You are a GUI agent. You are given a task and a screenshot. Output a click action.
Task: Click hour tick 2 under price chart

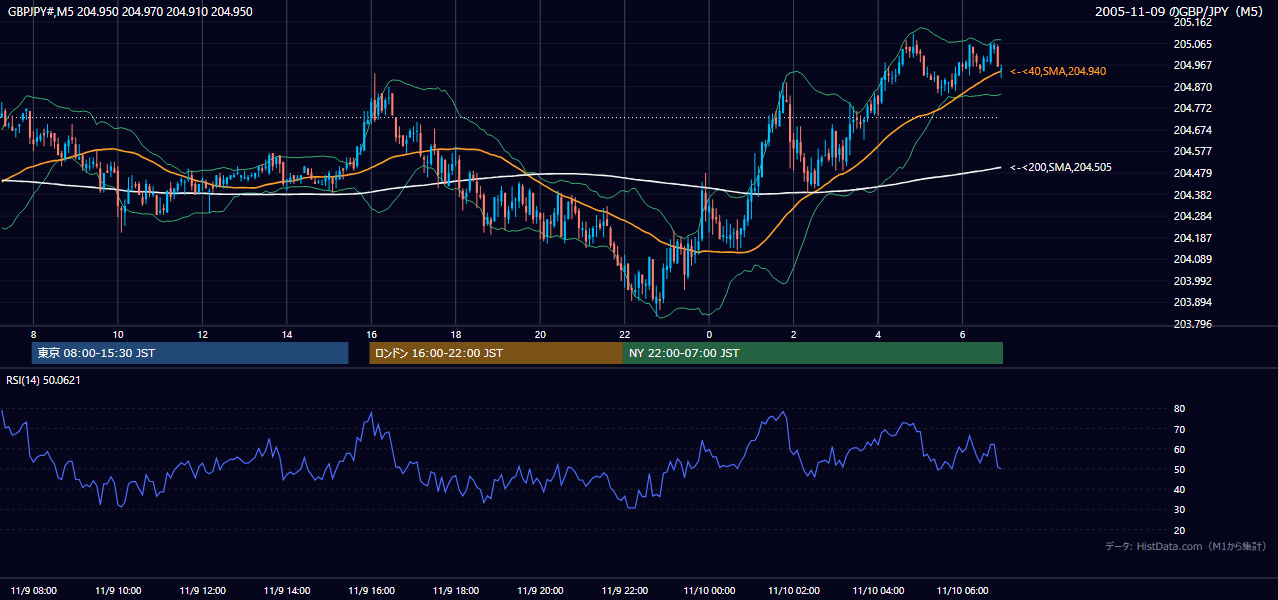[794, 334]
